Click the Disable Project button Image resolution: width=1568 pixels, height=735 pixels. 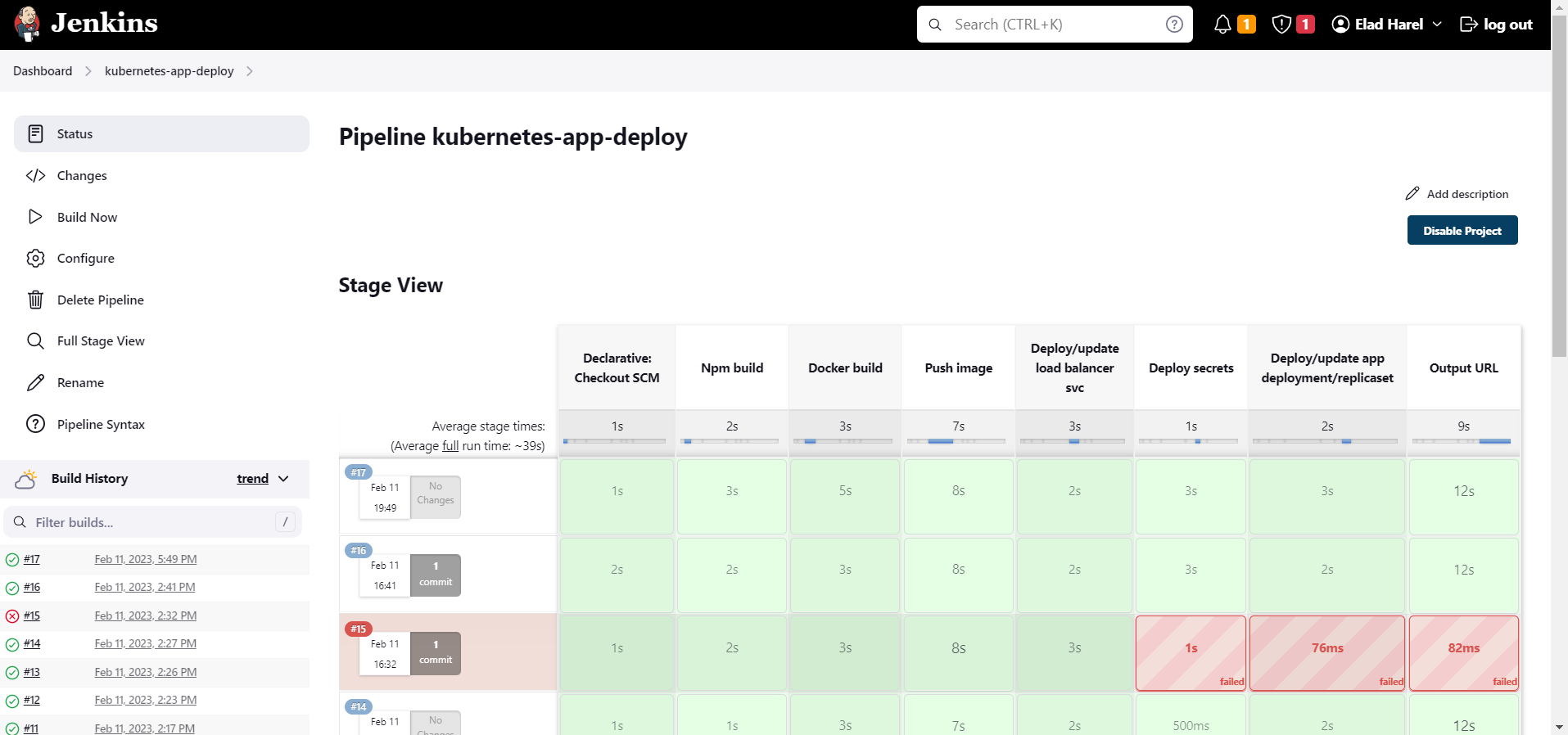pos(1462,230)
